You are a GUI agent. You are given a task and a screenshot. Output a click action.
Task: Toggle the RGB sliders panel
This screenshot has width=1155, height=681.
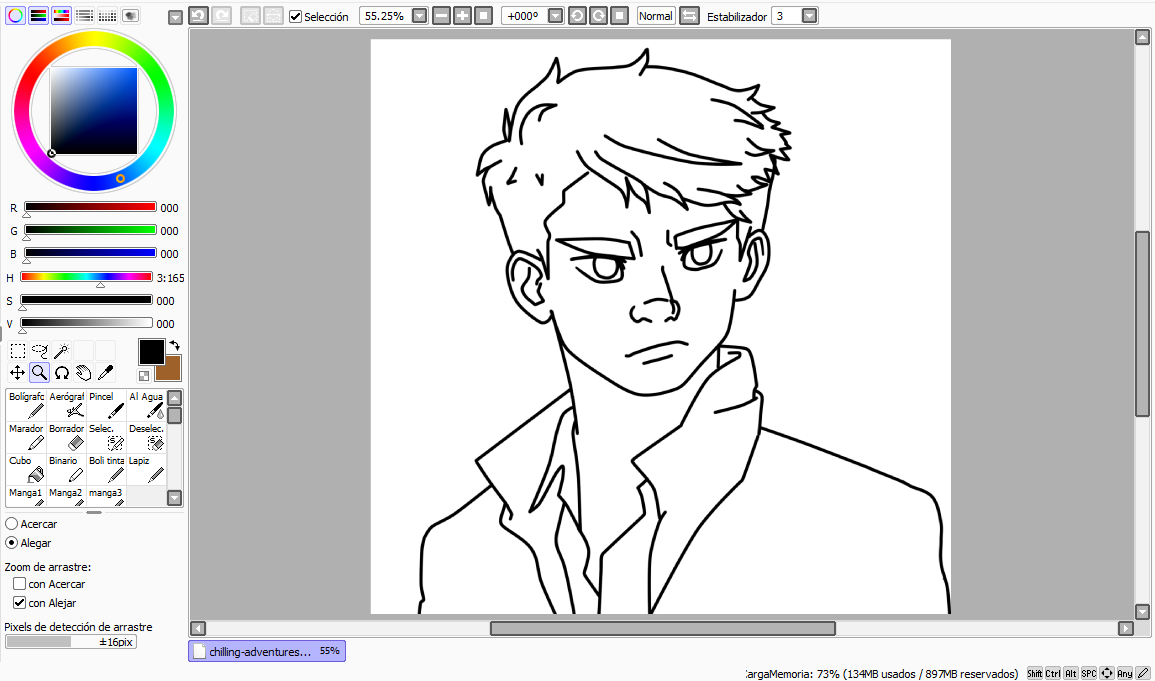pyautogui.click(x=38, y=15)
